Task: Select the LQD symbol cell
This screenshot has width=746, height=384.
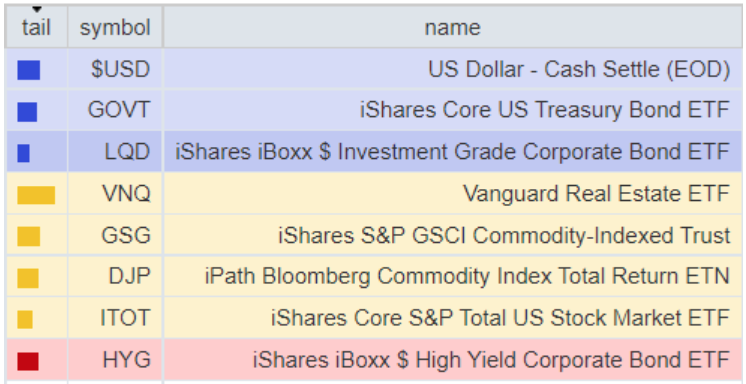Action: pyautogui.click(x=115, y=152)
